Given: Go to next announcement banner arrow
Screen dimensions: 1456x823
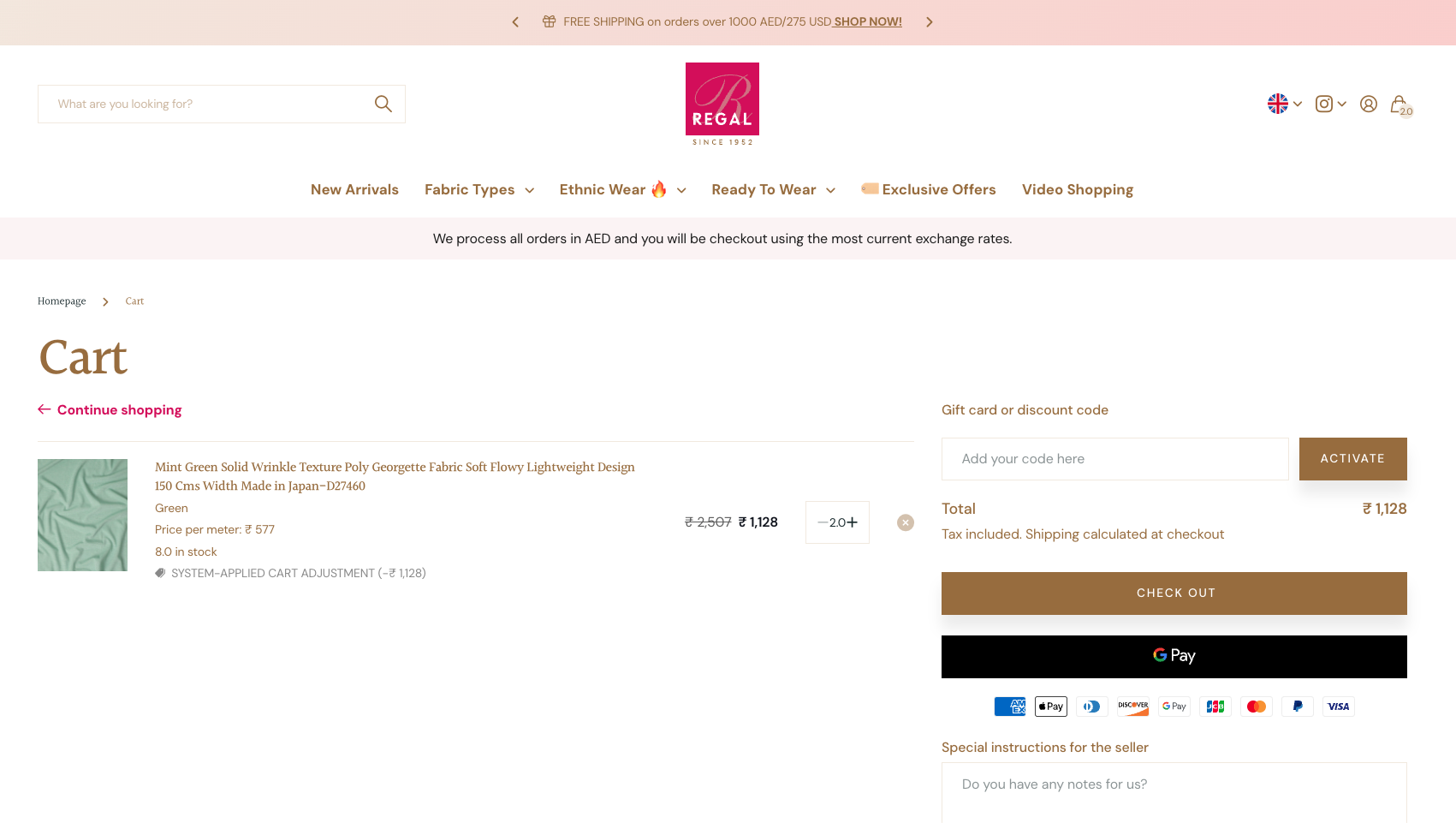Looking at the screenshot, I should pyautogui.click(x=930, y=22).
